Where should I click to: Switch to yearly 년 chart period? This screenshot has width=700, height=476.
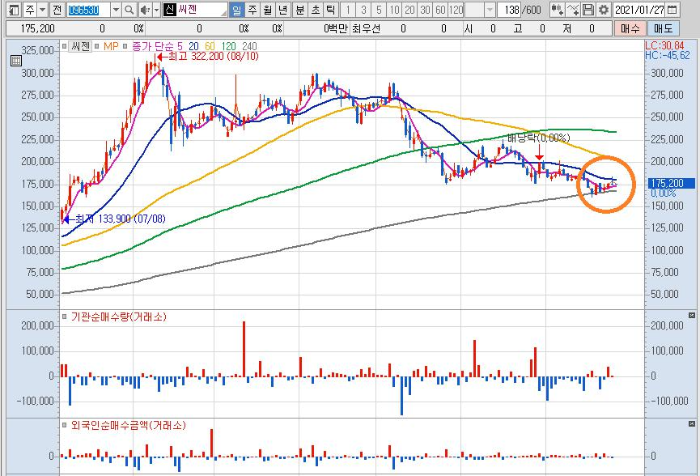point(283,9)
